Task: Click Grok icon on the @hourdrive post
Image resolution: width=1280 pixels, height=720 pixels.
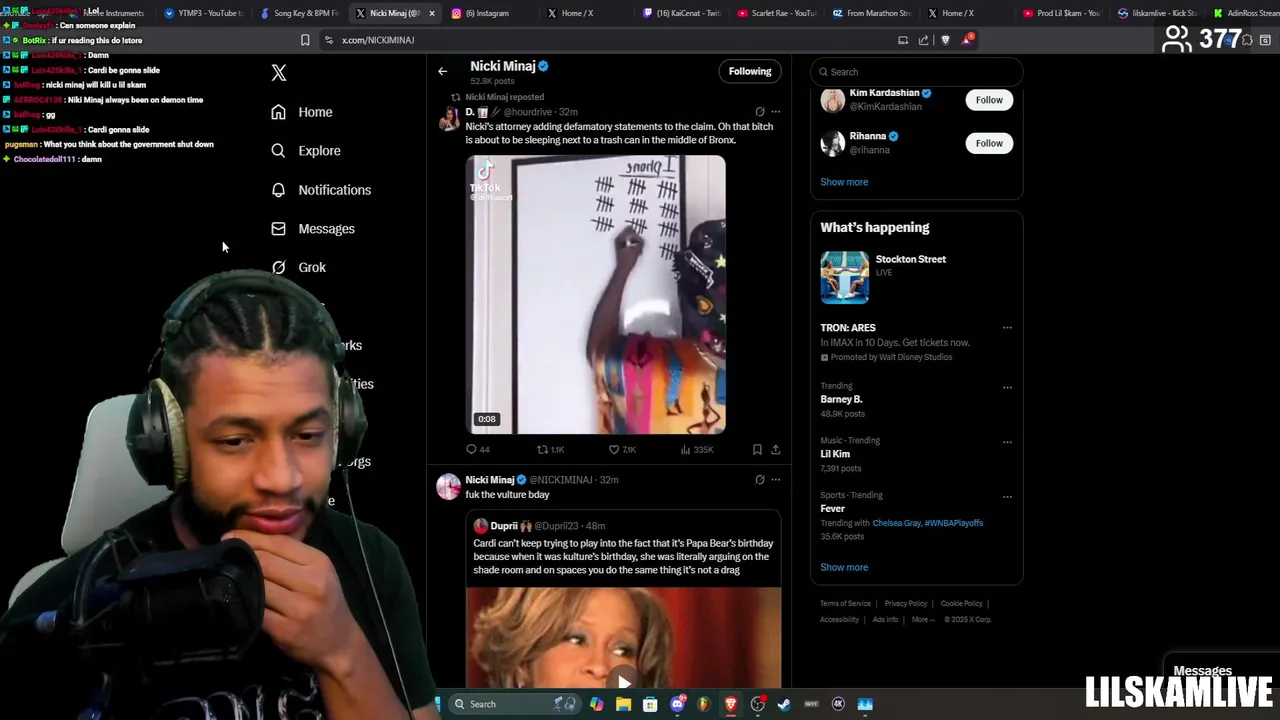Action: click(759, 112)
